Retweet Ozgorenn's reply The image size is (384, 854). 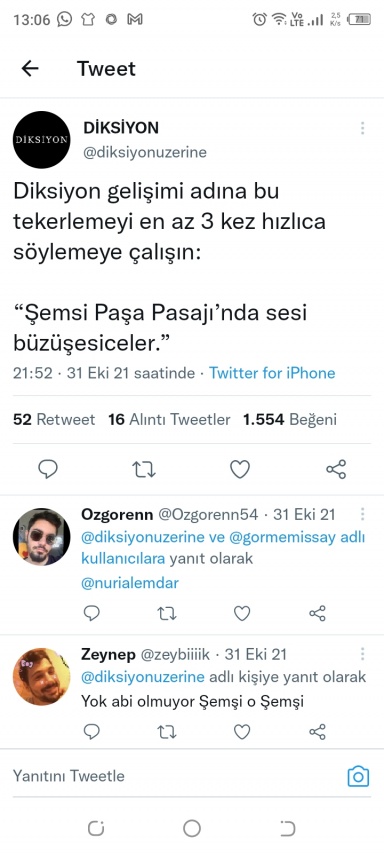(167, 613)
